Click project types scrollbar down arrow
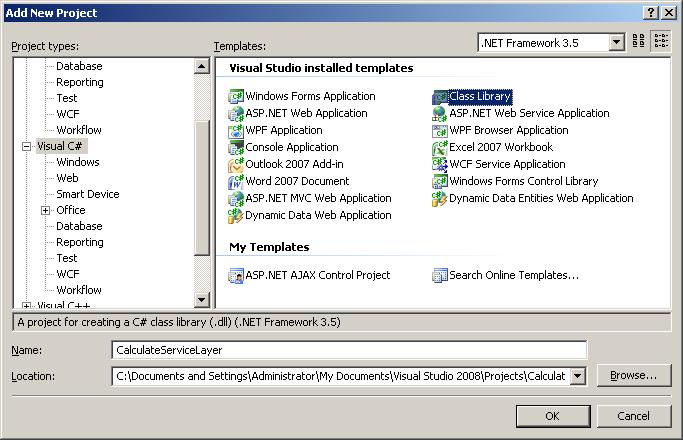The image size is (683, 440). [202, 299]
